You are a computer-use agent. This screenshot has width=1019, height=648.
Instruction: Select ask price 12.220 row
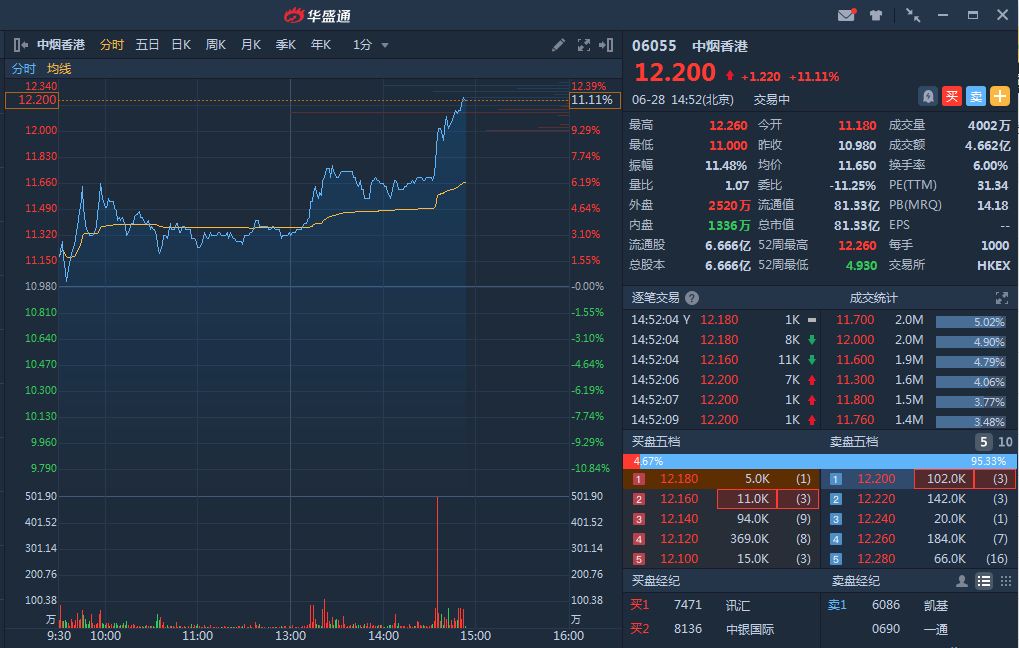pos(919,499)
